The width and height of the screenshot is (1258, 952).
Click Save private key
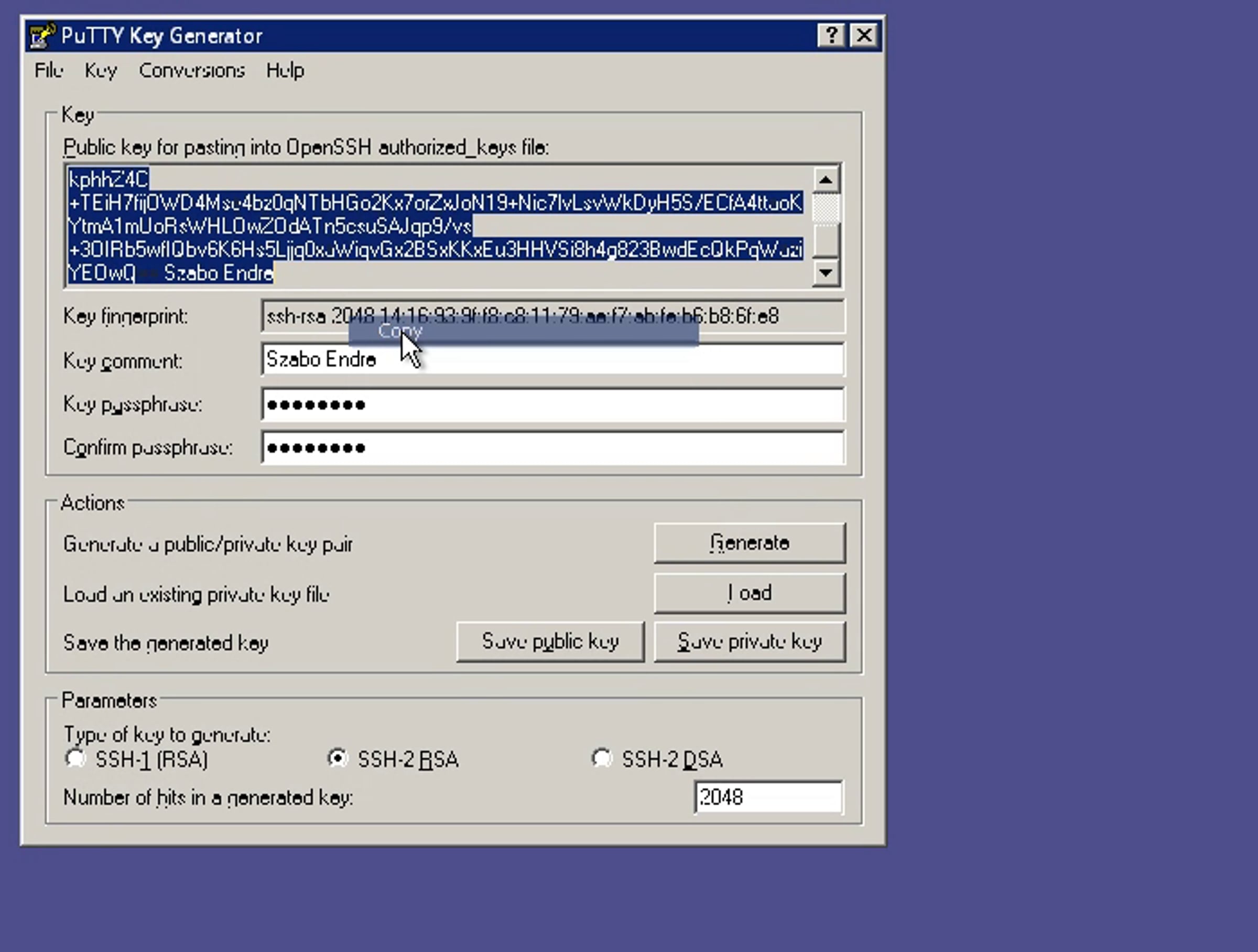tap(749, 642)
